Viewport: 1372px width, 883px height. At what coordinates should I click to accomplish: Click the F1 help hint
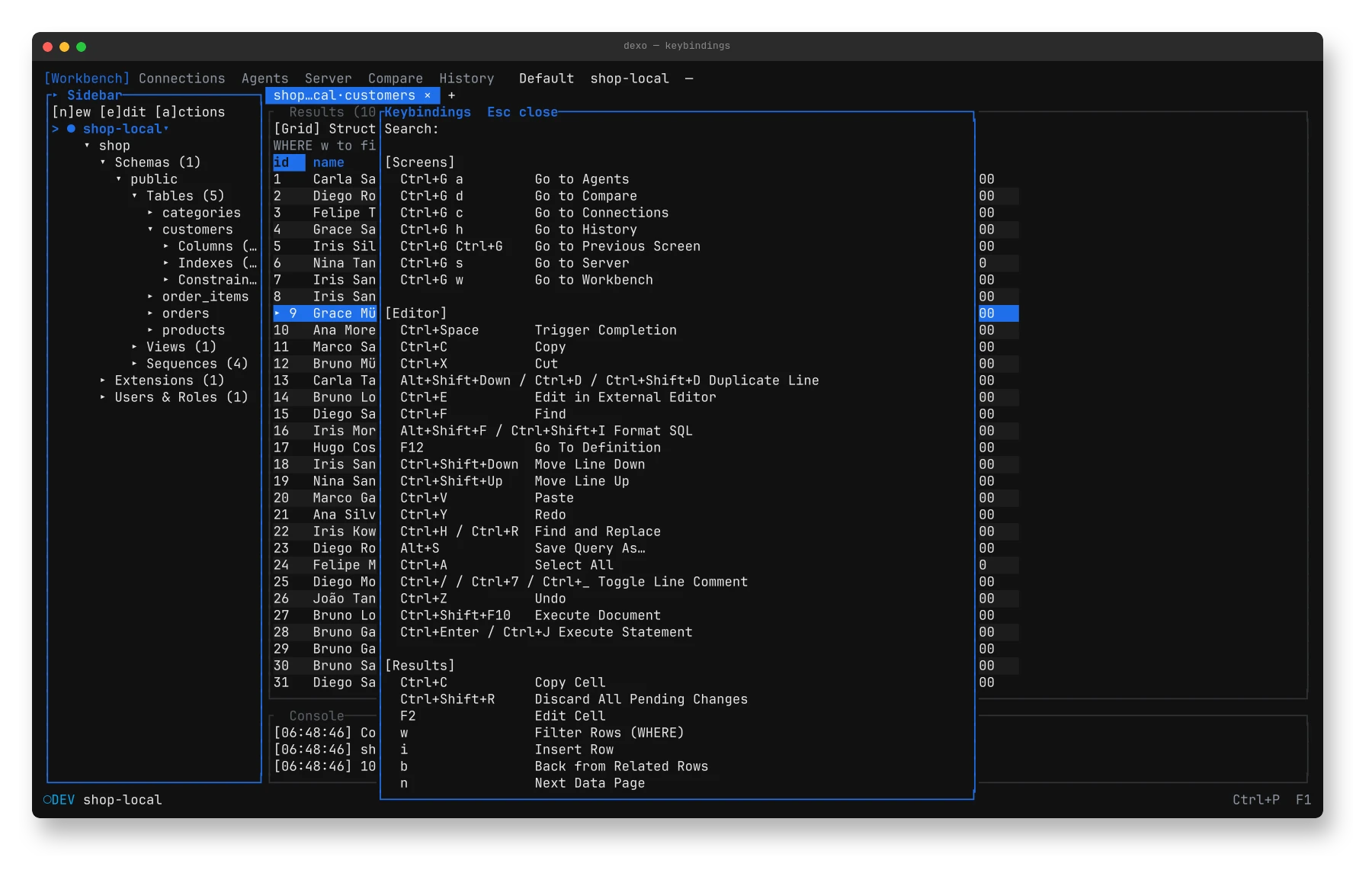point(1303,800)
